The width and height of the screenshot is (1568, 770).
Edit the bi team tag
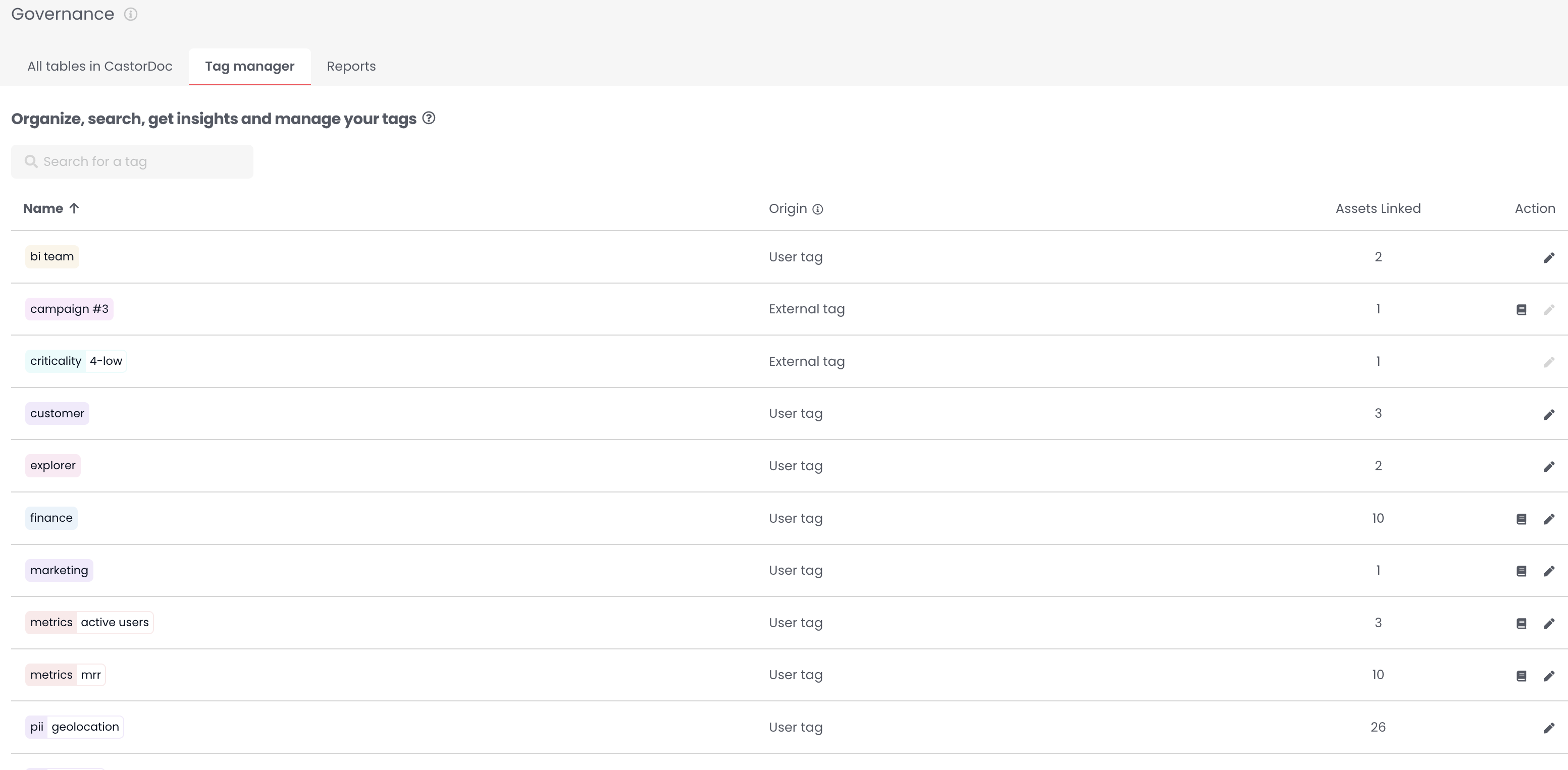click(x=1548, y=258)
